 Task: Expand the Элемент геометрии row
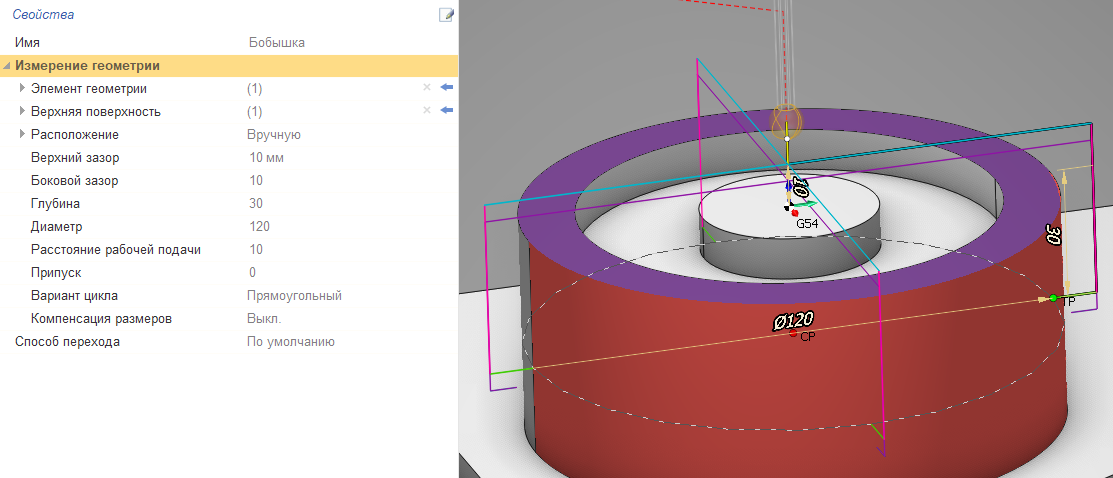[22, 88]
